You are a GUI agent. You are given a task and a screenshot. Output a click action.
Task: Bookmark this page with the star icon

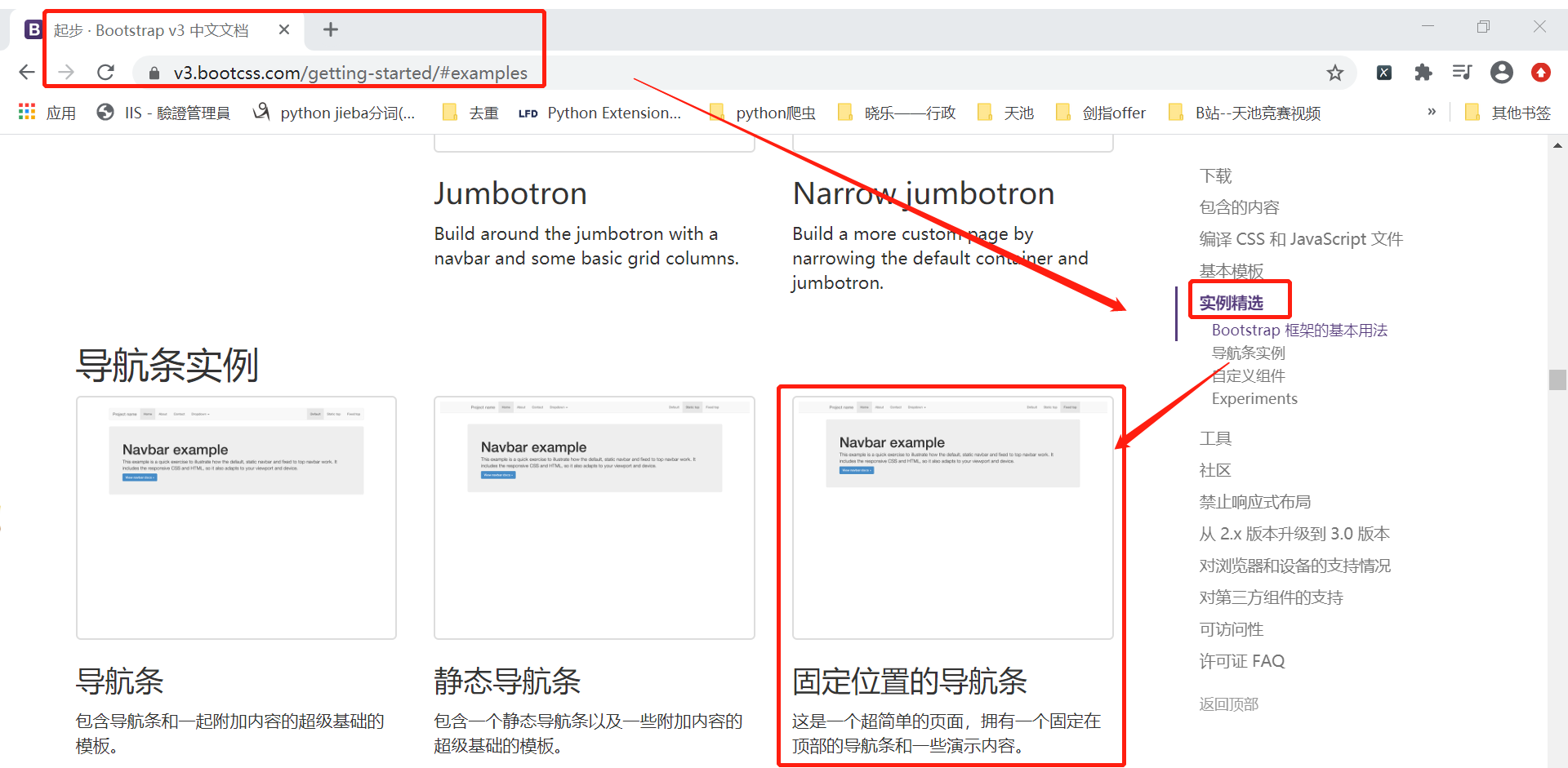point(1335,73)
